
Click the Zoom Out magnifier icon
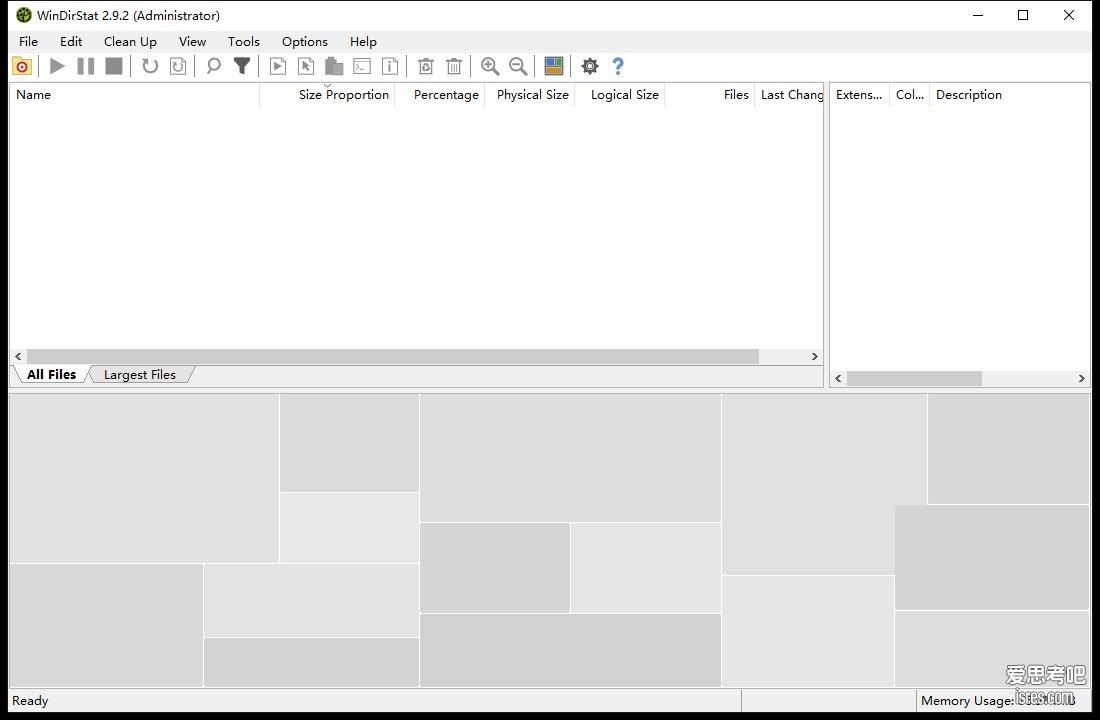point(518,67)
